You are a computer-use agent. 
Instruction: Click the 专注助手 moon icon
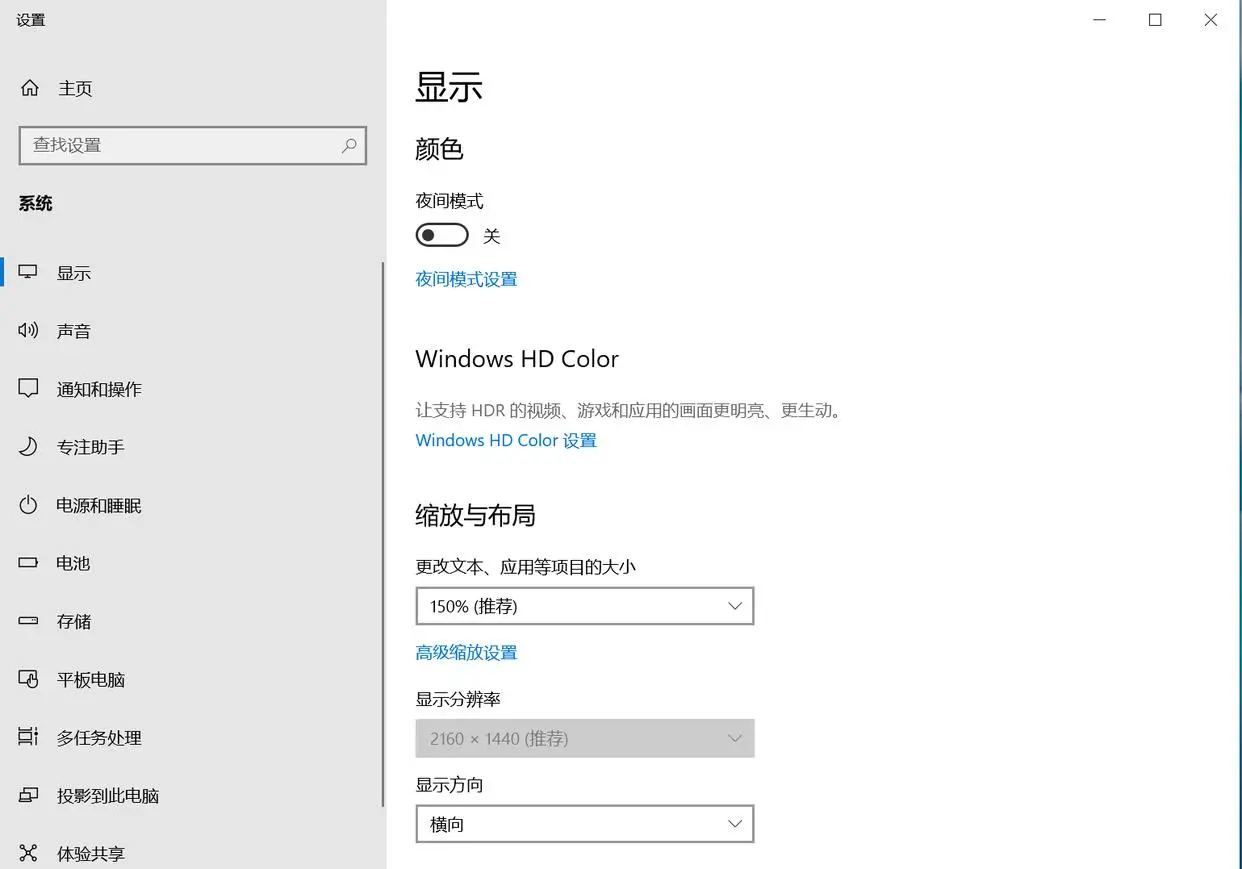point(28,447)
